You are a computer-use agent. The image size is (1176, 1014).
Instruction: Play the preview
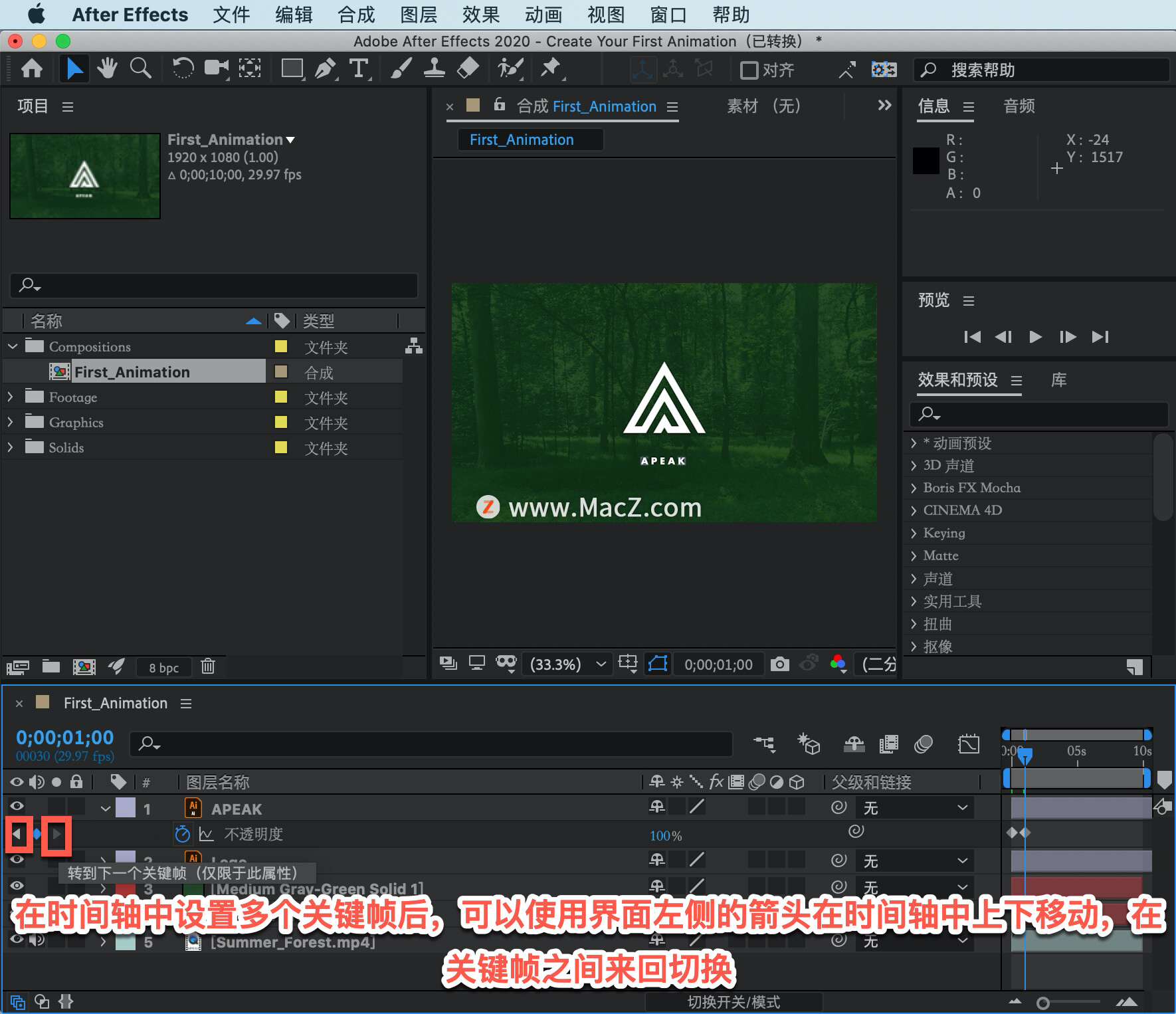point(1035,337)
